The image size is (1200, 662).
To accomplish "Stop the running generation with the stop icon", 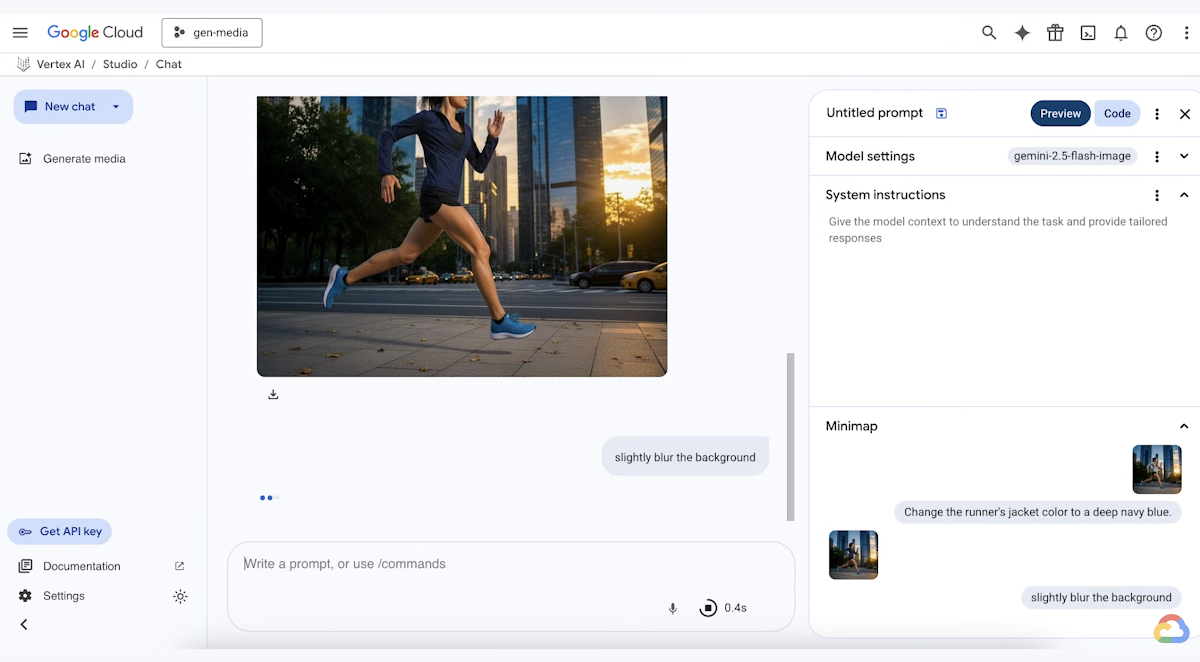I will pyautogui.click(x=708, y=607).
